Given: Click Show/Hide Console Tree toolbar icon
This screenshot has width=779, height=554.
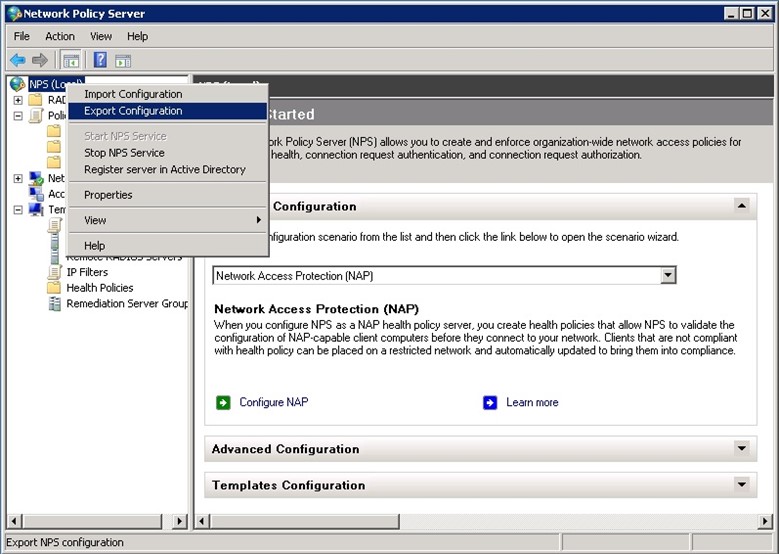Looking at the screenshot, I should coord(71,61).
